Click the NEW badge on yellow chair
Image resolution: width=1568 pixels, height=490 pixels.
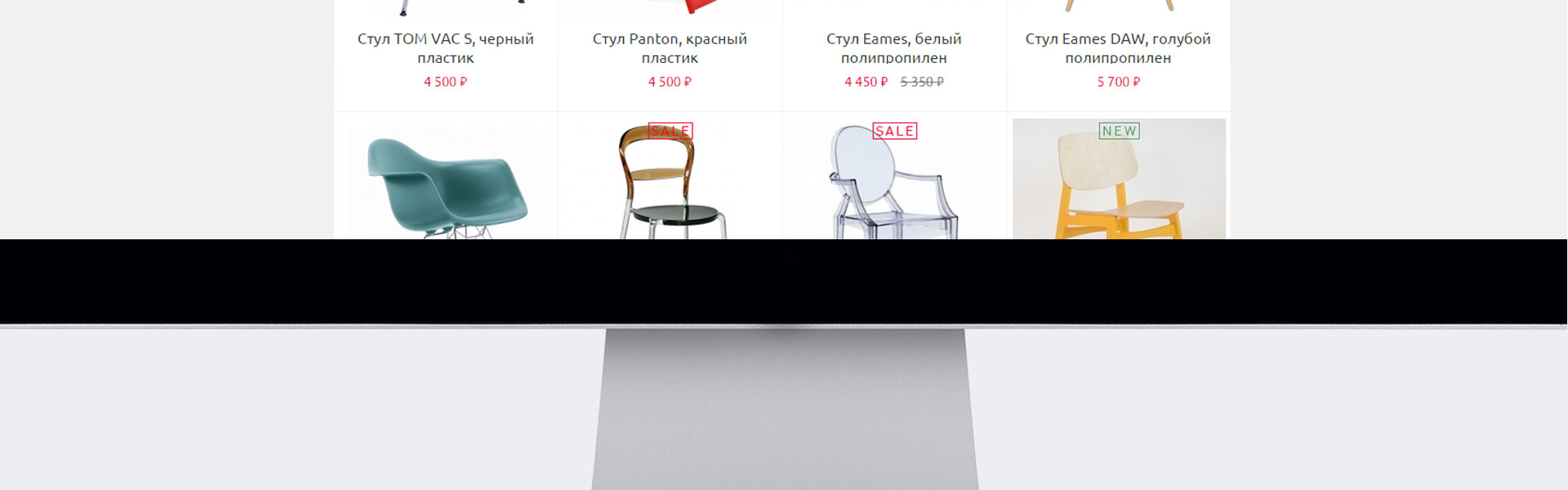click(x=1119, y=131)
